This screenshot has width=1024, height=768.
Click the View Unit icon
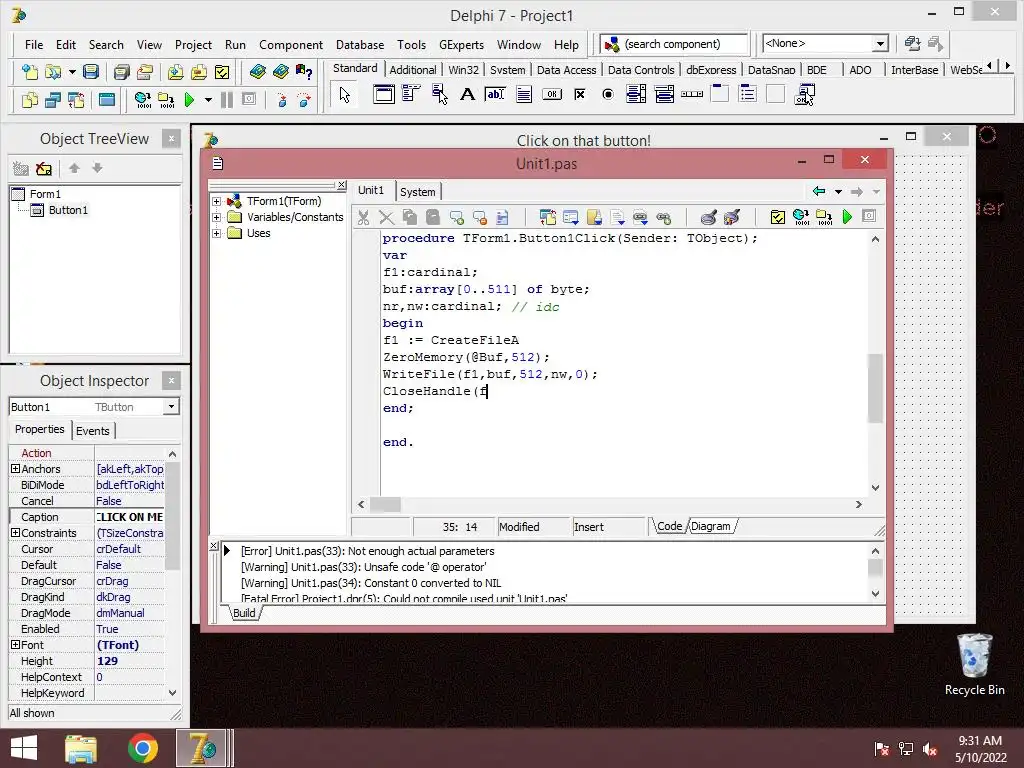coord(29,100)
